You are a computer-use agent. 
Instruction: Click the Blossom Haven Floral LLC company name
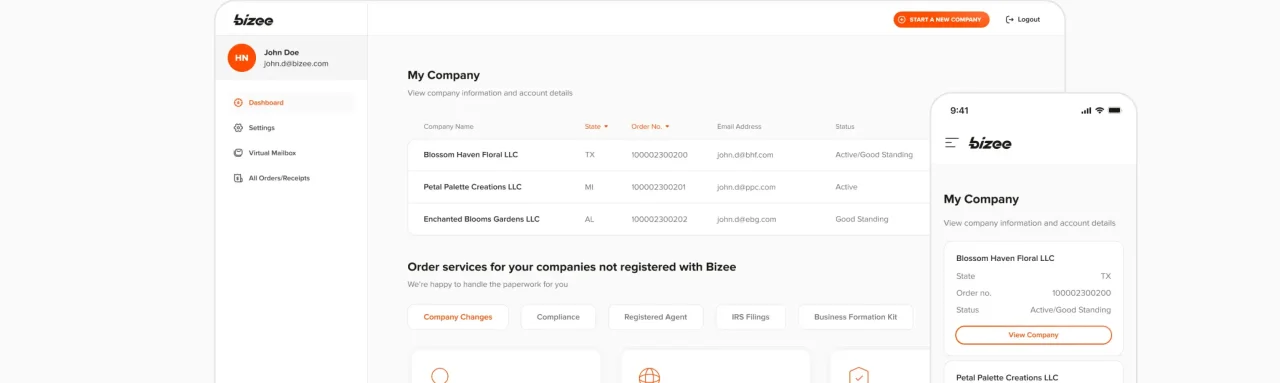click(x=470, y=155)
